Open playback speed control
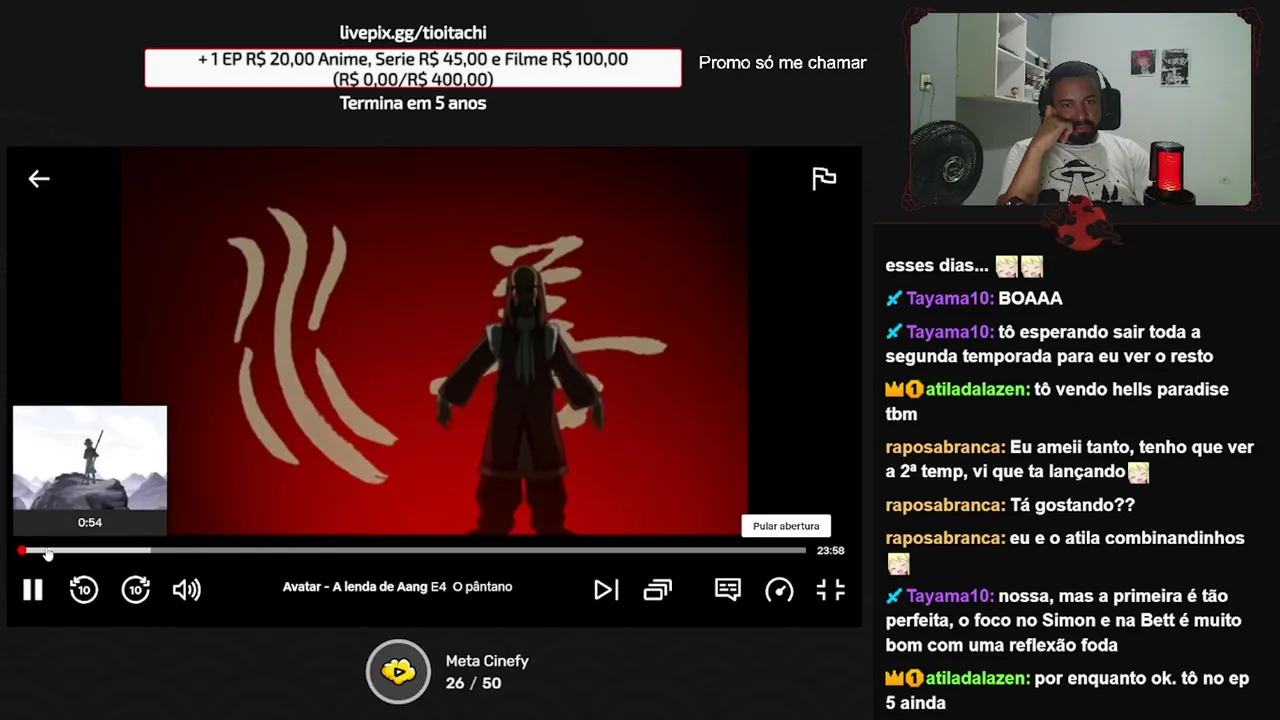 (x=779, y=590)
